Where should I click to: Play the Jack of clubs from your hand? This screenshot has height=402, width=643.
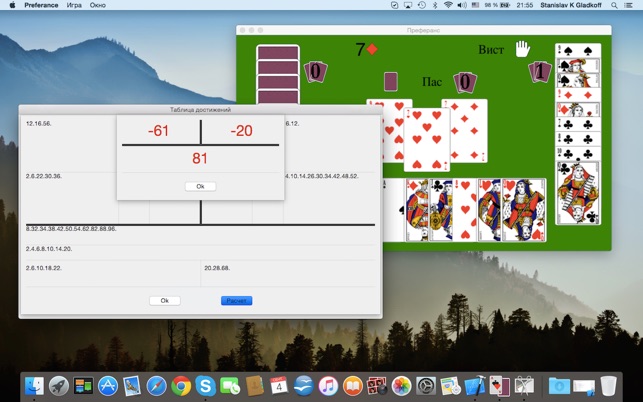pos(440,210)
